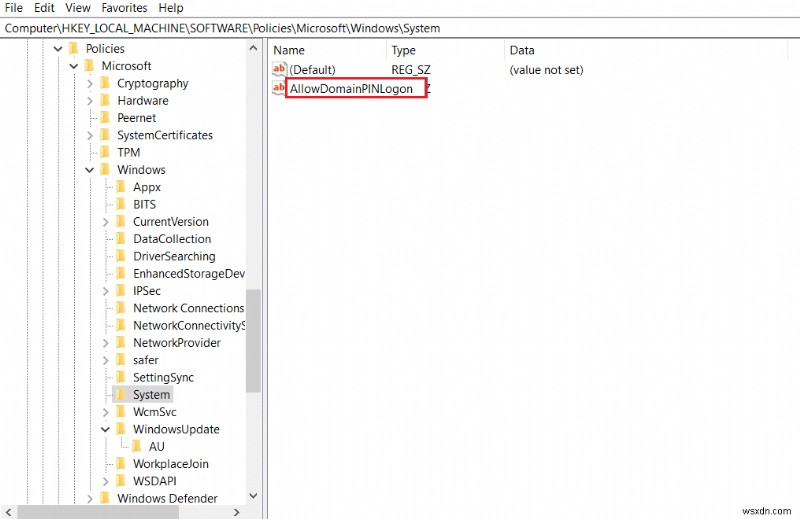The width and height of the screenshot is (800, 519).
Task: Click the DataCollection folder icon
Action: point(121,239)
